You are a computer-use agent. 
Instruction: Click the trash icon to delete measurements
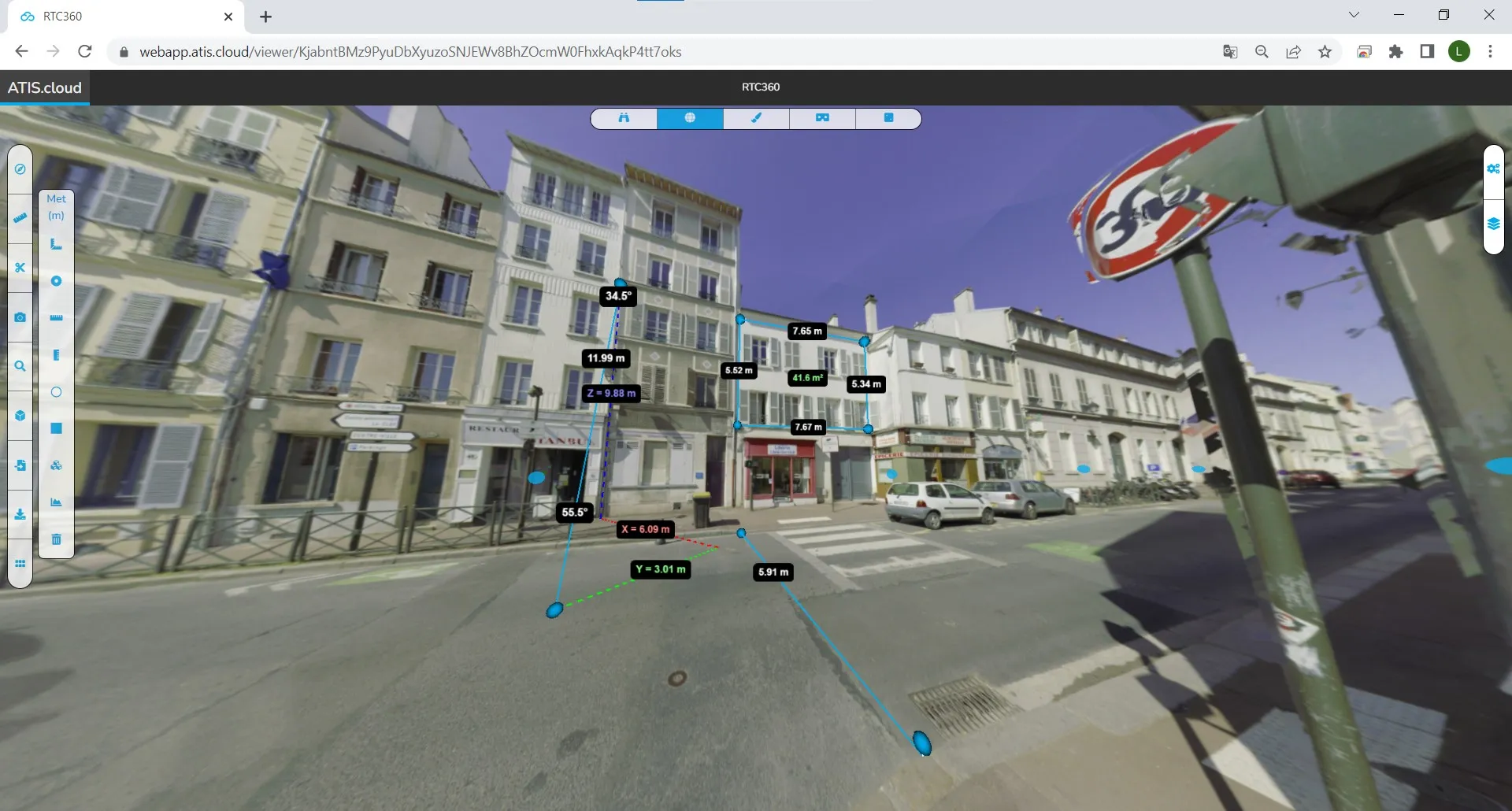click(x=56, y=539)
